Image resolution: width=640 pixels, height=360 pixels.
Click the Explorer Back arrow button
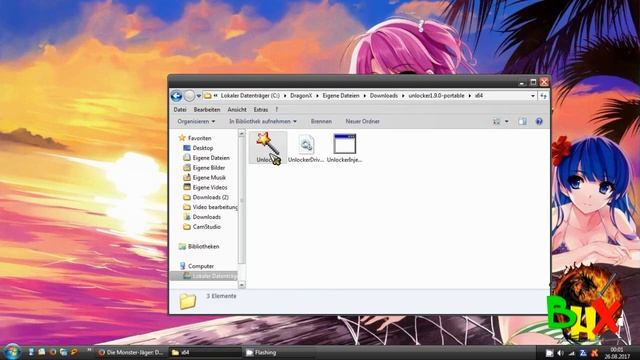tap(176, 96)
